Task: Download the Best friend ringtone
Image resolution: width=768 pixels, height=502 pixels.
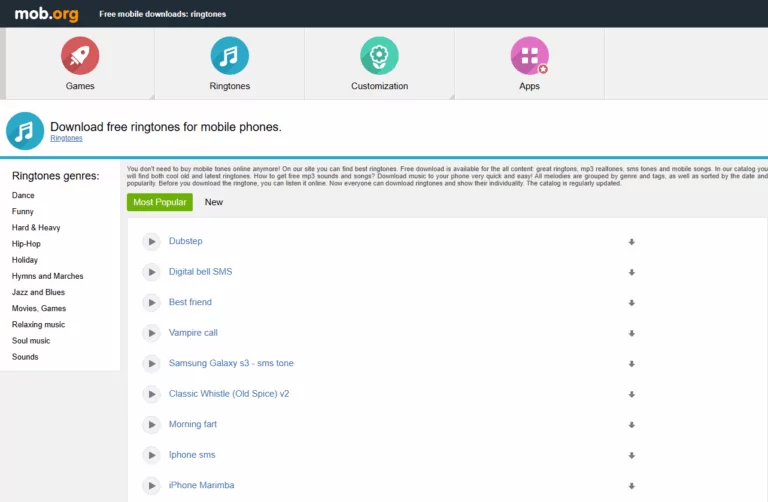Action: [x=631, y=303]
